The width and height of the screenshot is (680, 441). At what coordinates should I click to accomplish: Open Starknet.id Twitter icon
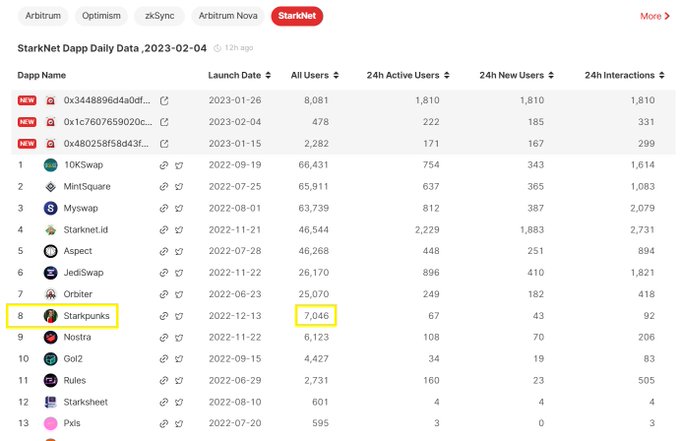point(179,230)
